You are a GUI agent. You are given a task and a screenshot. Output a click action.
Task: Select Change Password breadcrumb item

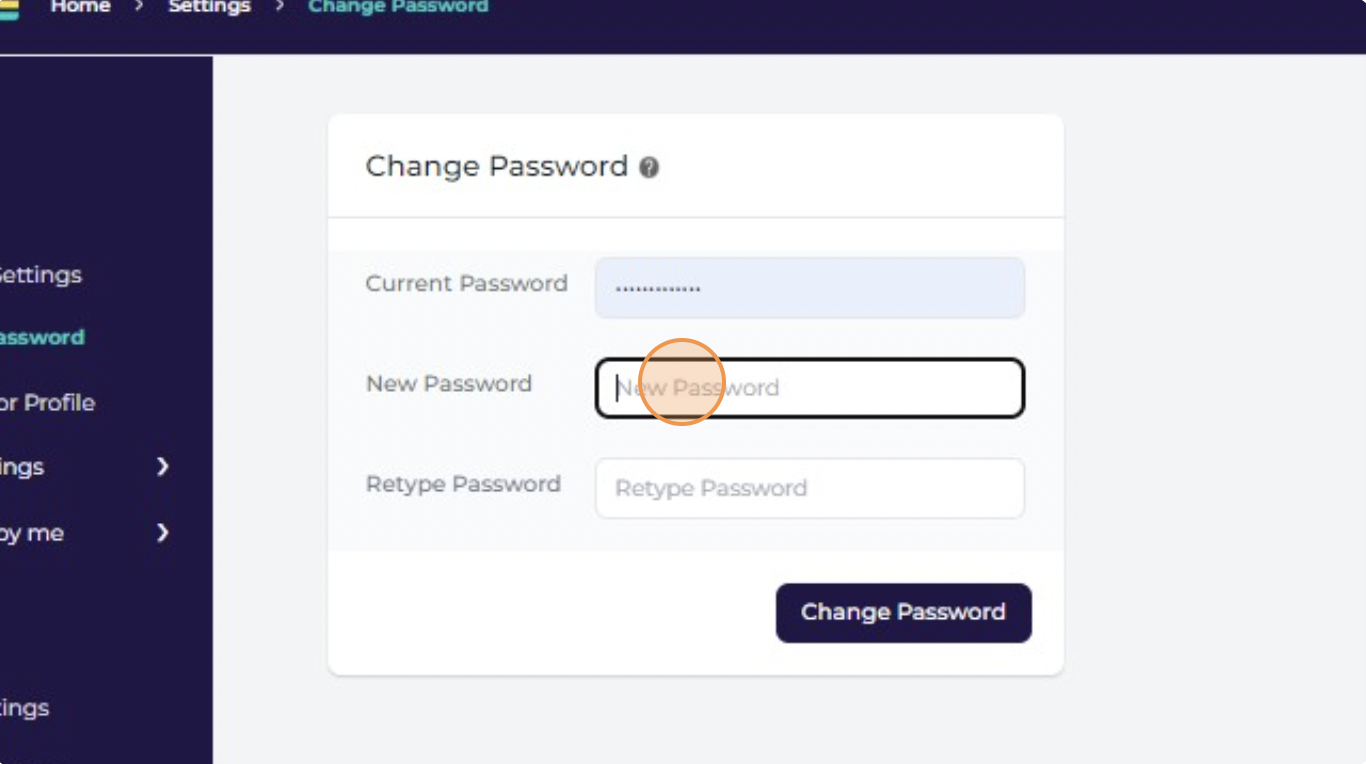398,7
